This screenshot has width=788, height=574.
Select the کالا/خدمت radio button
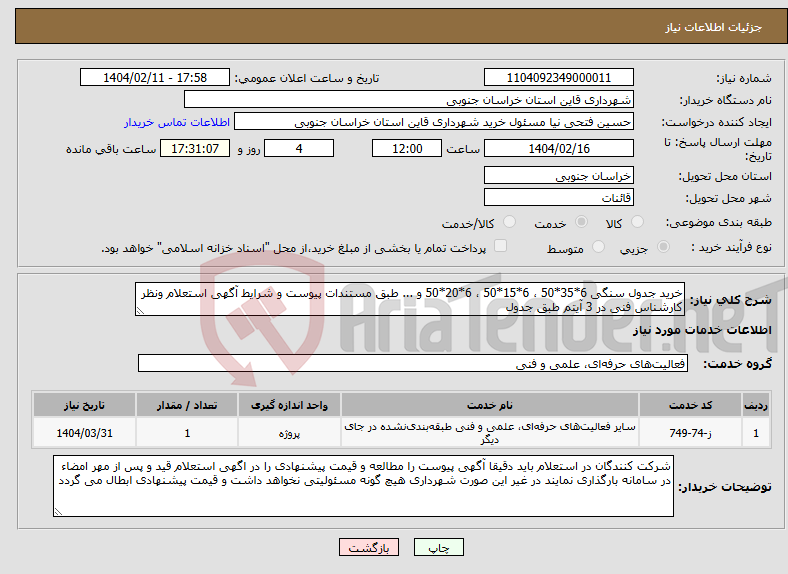(510, 222)
